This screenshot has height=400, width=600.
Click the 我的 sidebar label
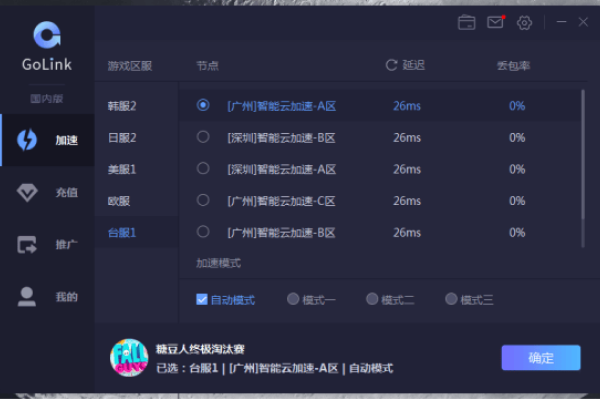click(67, 297)
